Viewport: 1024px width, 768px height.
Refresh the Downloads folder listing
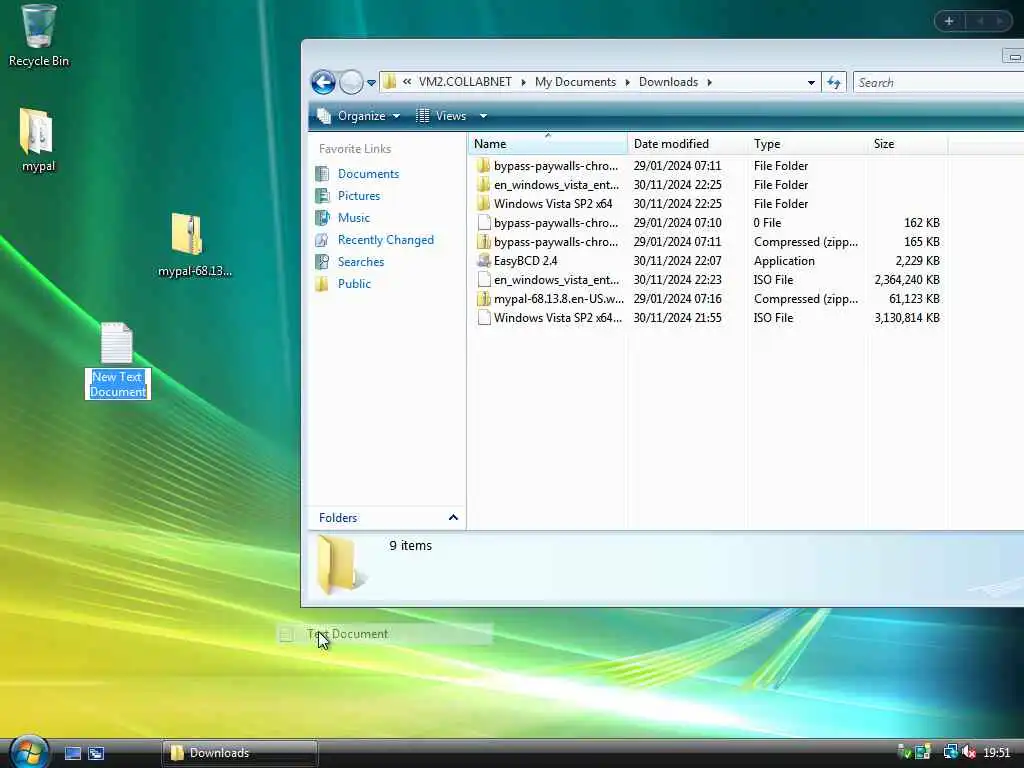click(834, 82)
